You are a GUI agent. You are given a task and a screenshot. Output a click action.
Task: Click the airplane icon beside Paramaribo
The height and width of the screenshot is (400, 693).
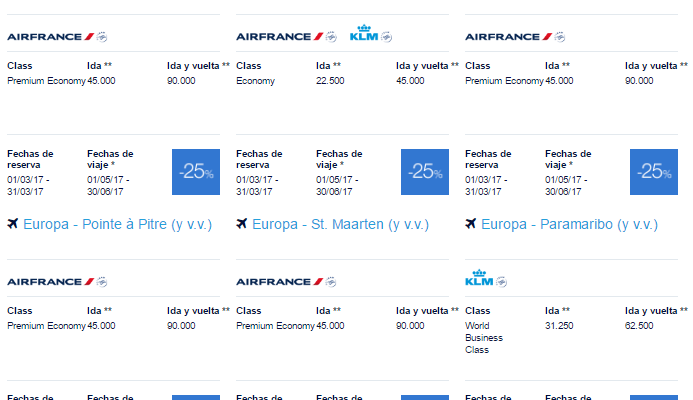pyautogui.click(x=471, y=224)
